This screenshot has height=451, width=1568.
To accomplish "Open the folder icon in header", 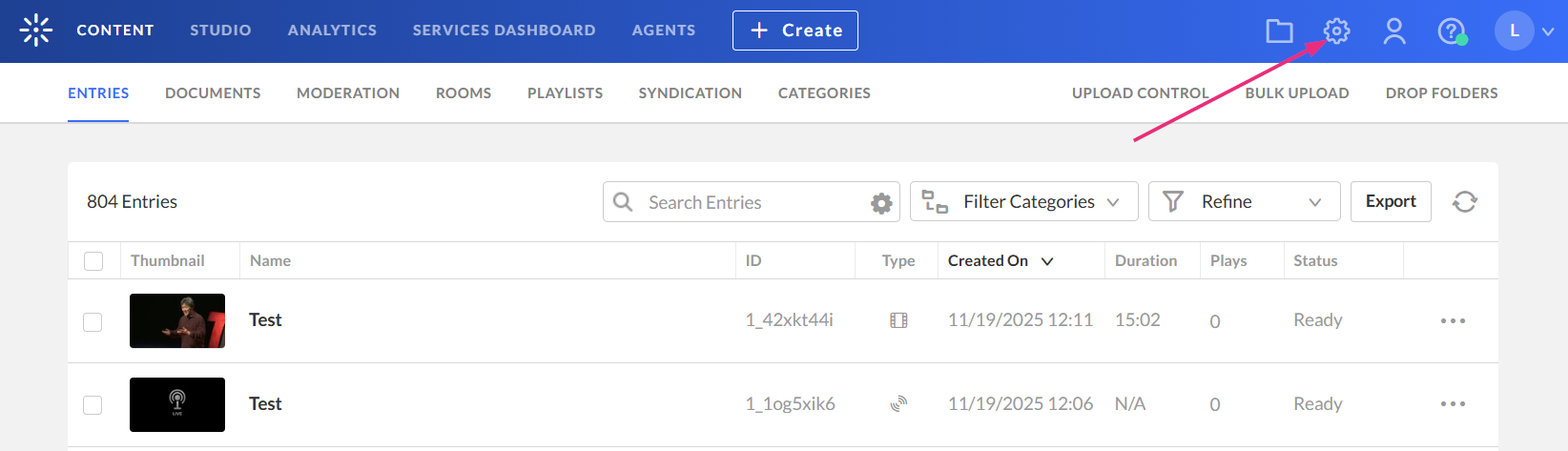I will tap(1279, 31).
